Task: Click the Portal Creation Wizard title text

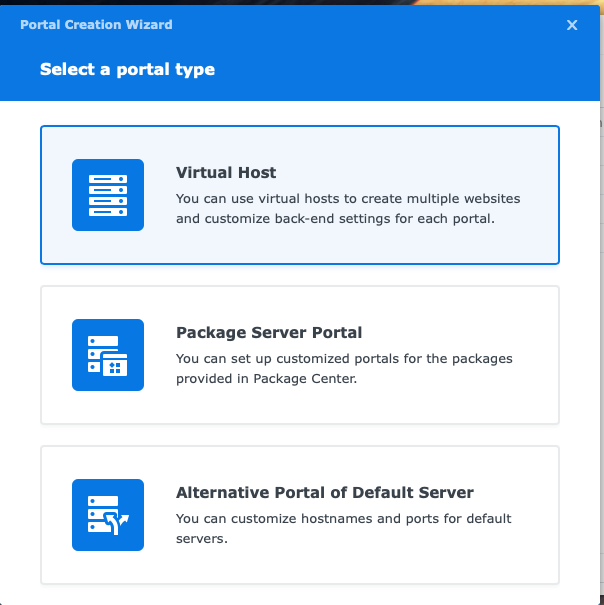Action: pos(96,25)
